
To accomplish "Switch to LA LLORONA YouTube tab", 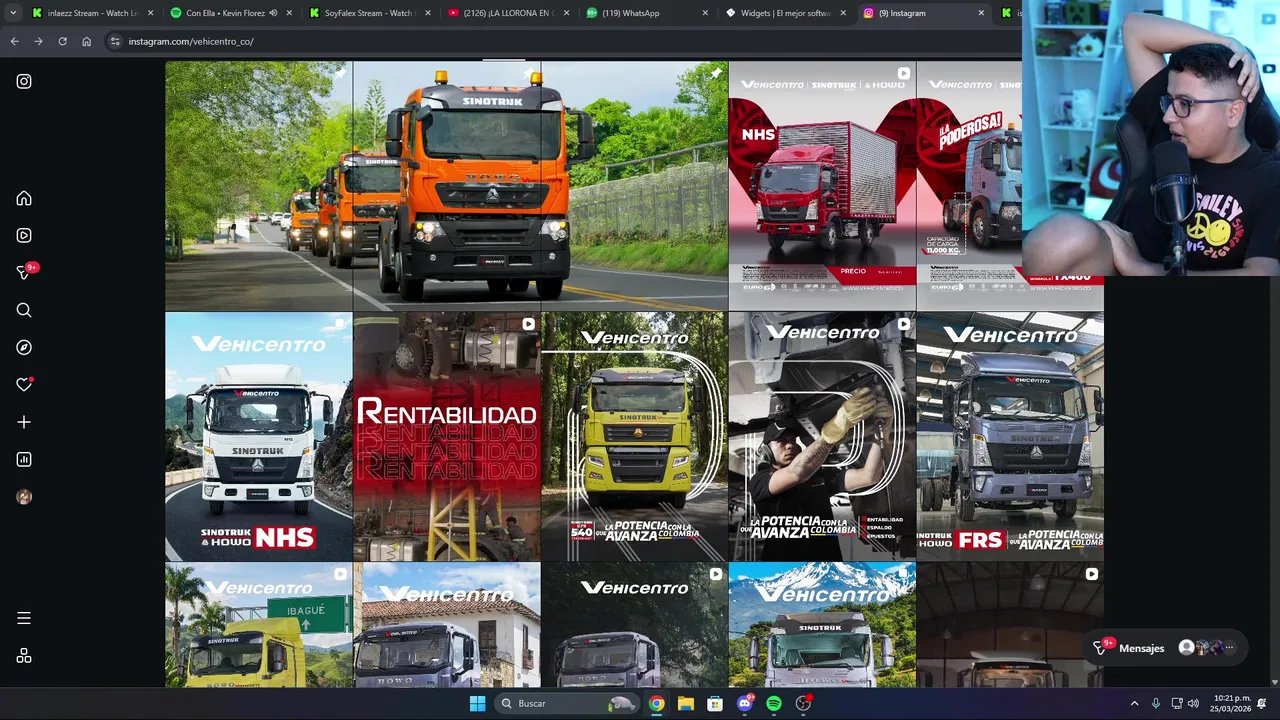I will 506,13.
